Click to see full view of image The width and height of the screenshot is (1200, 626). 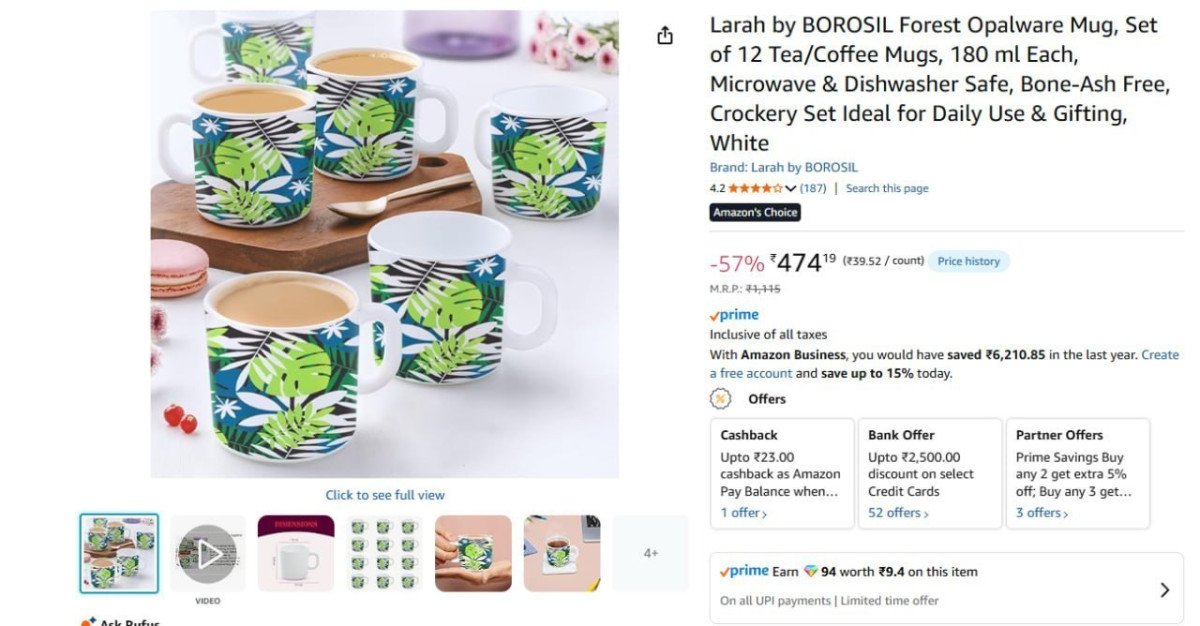tap(385, 494)
